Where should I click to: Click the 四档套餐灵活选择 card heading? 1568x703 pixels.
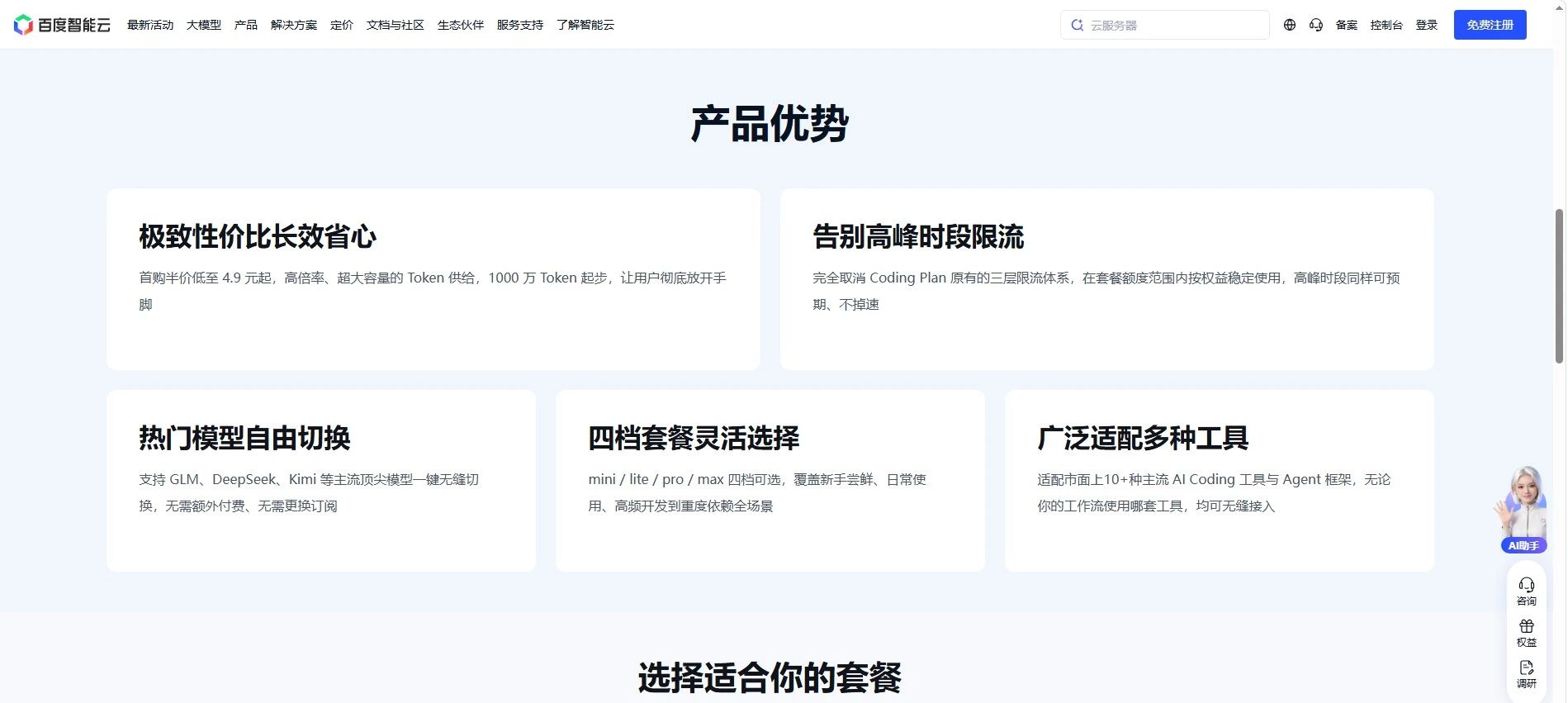(x=694, y=438)
